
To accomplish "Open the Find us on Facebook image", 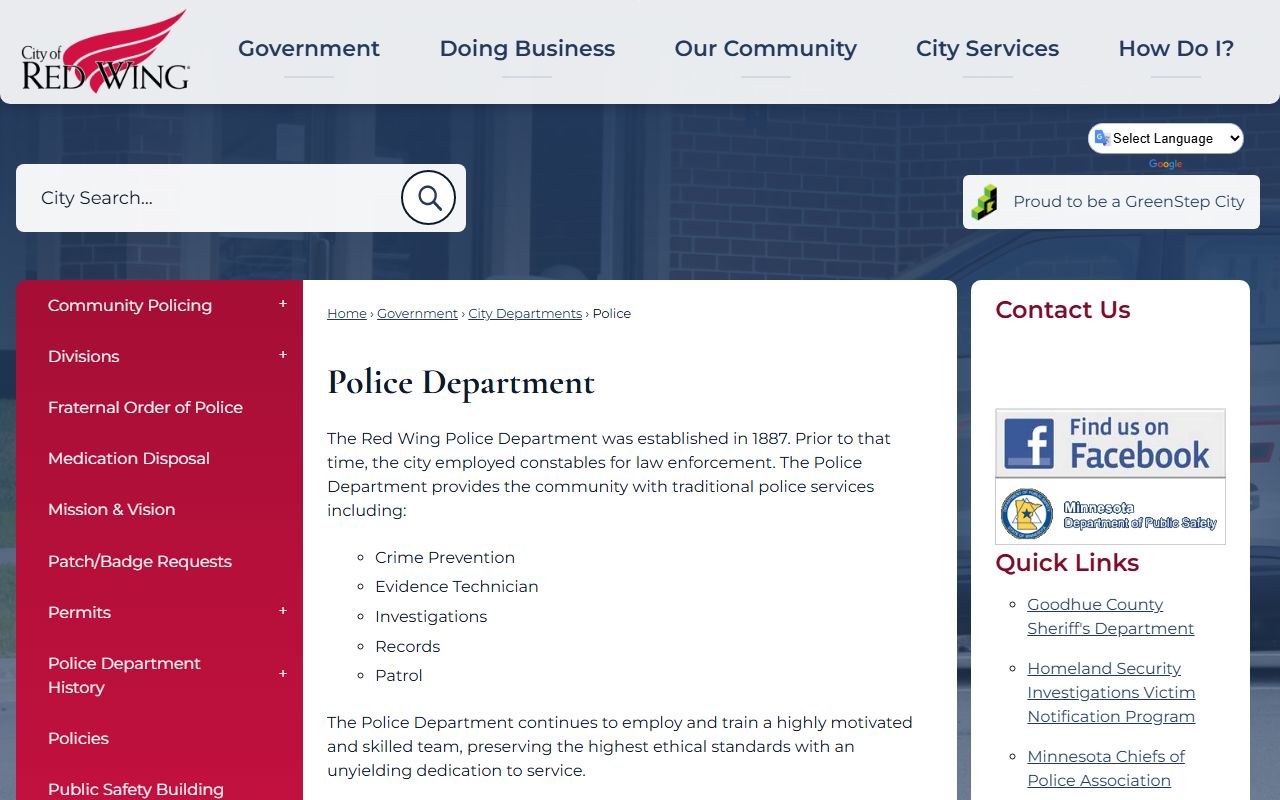I will tap(1110, 443).
